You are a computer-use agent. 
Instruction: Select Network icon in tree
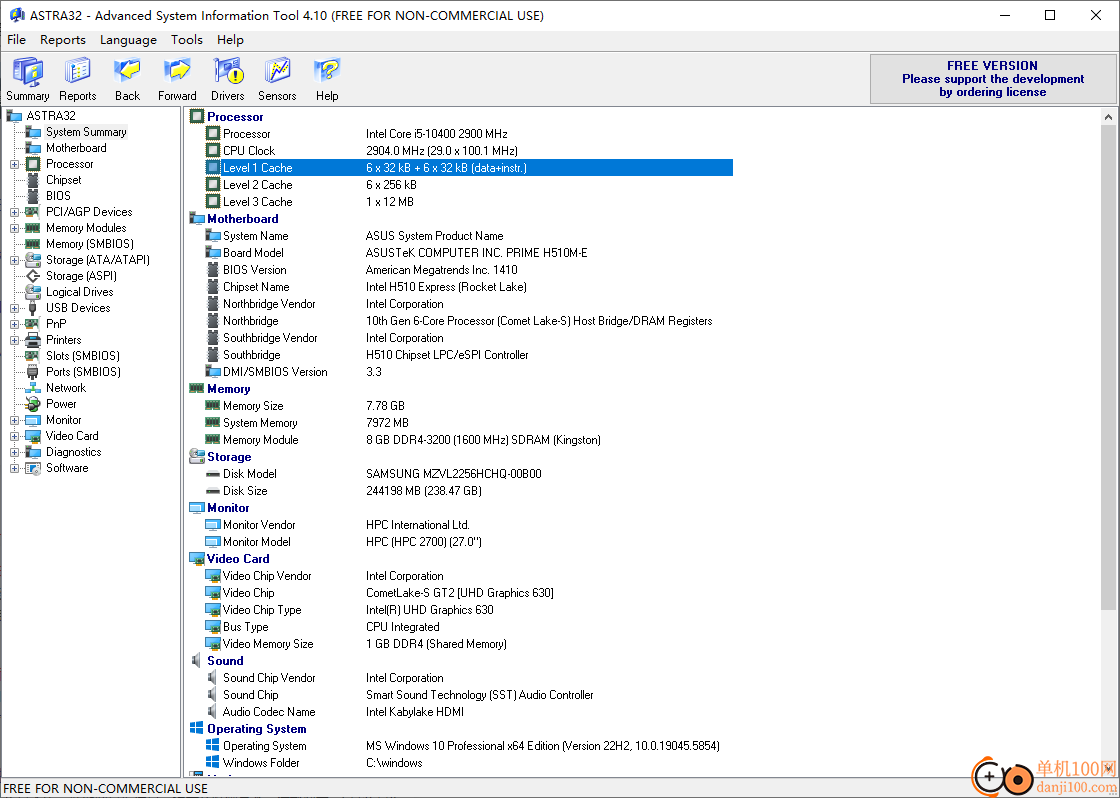33,388
